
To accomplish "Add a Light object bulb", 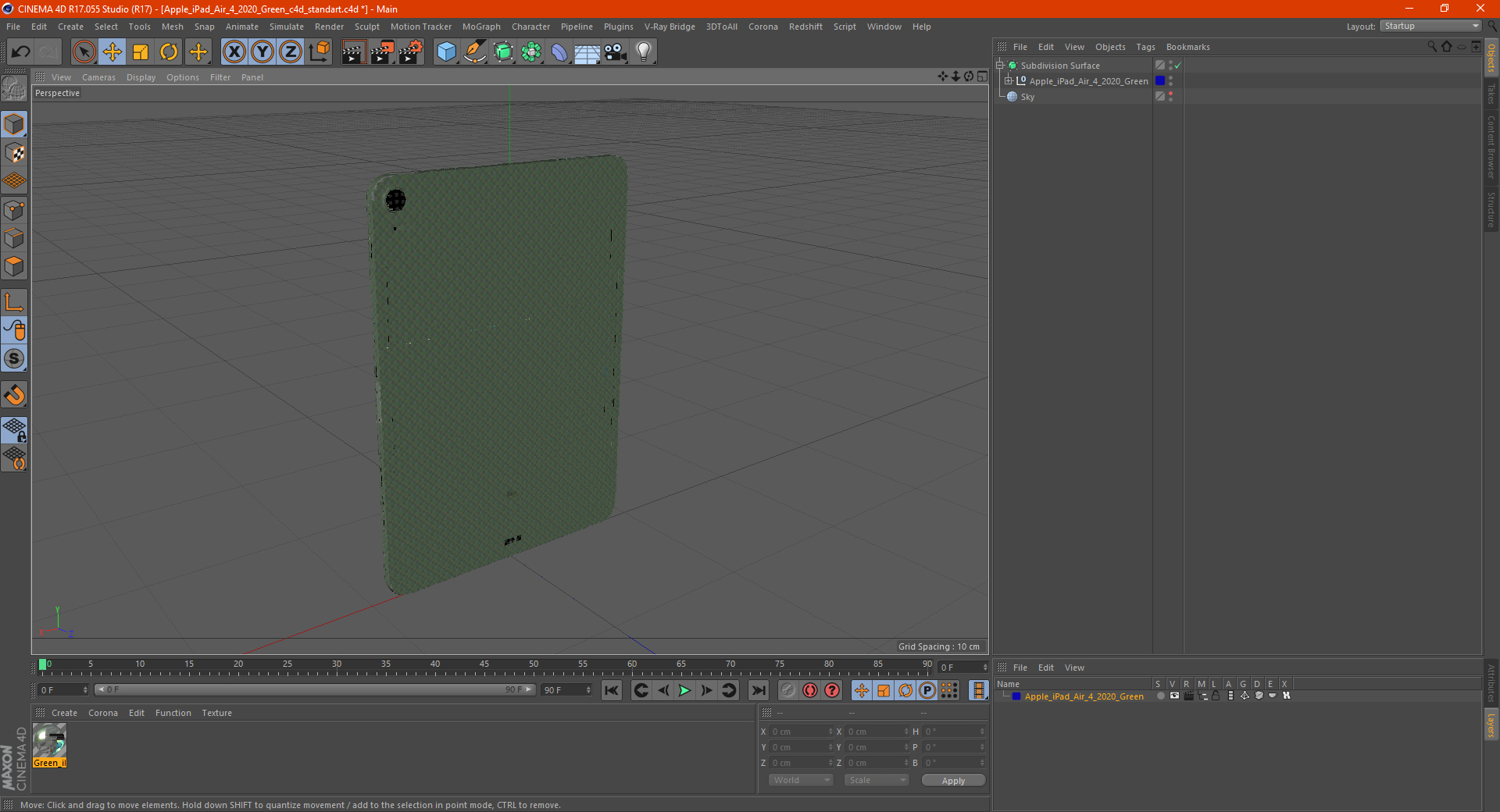I will tap(644, 52).
